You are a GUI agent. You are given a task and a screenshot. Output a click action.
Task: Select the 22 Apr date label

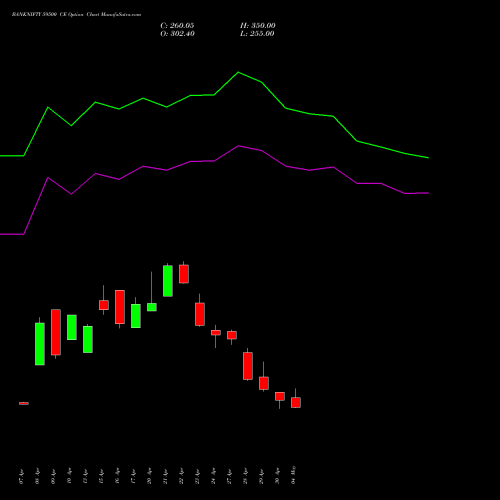click(x=182, y=477)
